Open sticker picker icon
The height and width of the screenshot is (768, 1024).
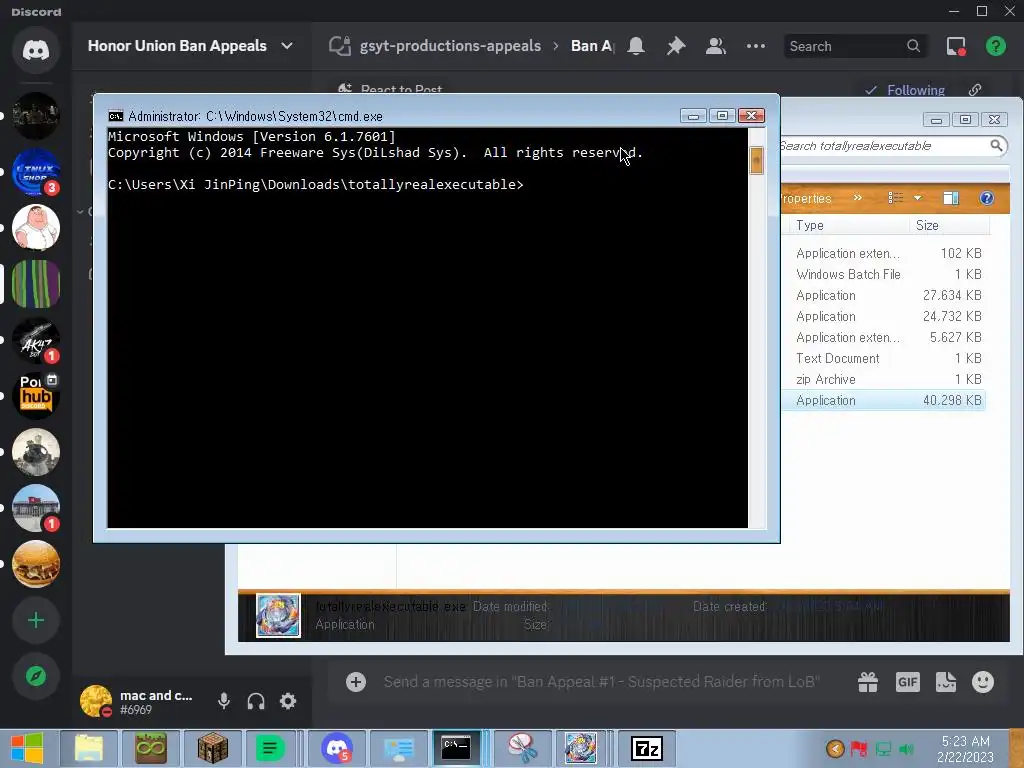click(946, 682)
